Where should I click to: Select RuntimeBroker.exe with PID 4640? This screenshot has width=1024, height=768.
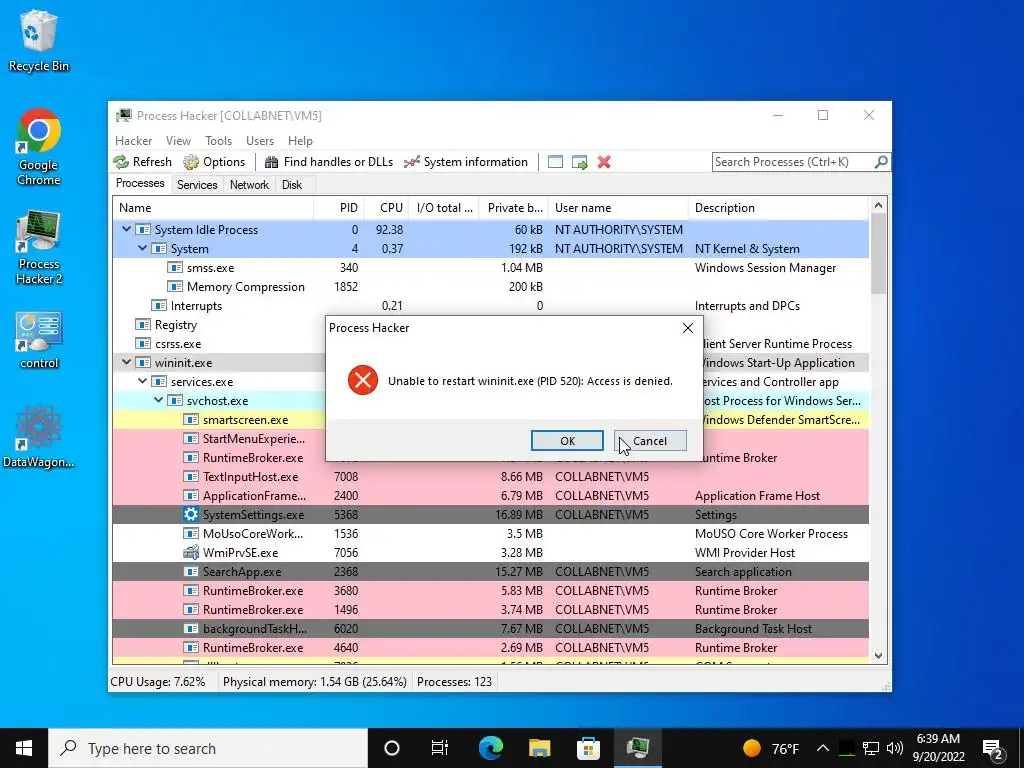coord(490,647)
